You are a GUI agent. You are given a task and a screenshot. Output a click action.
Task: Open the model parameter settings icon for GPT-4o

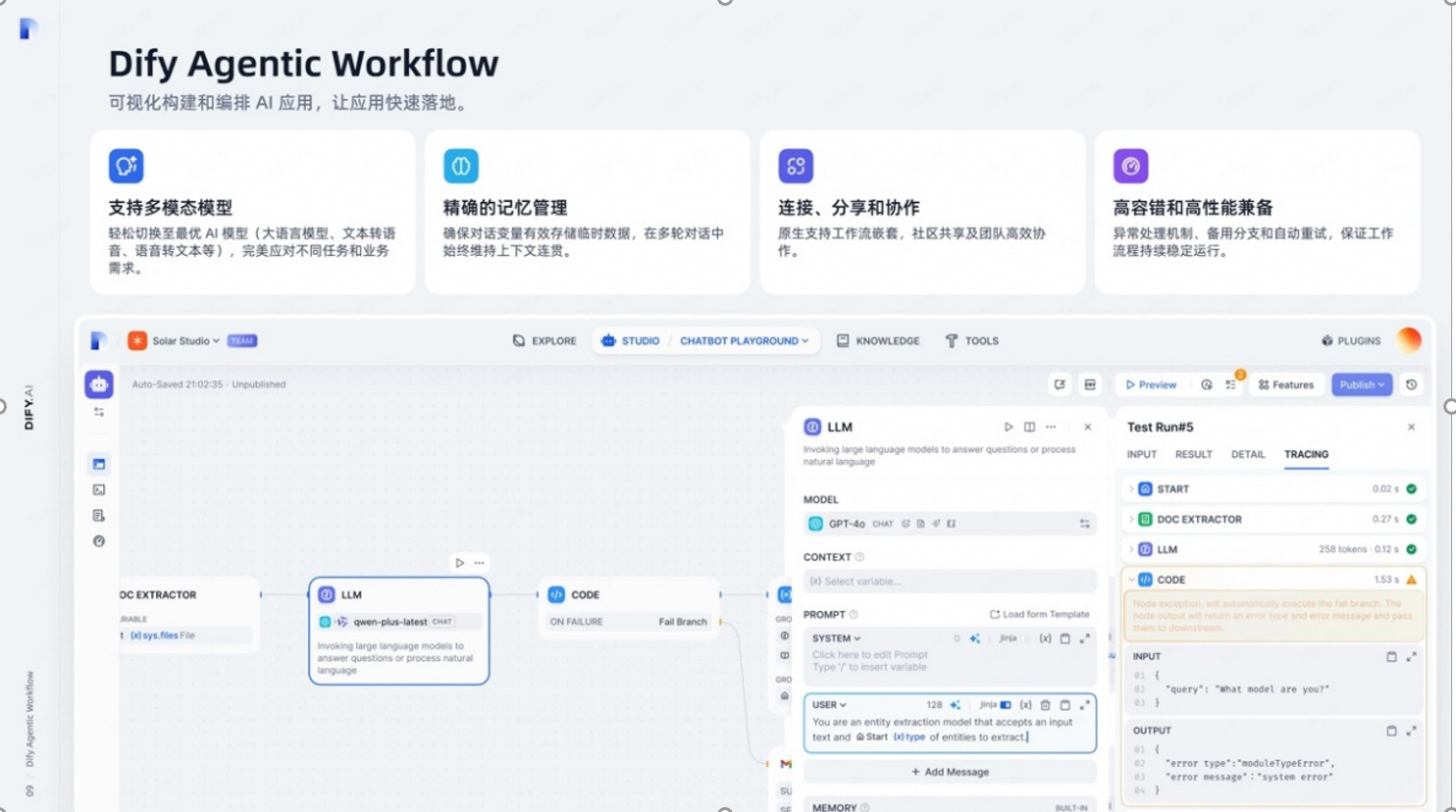click(x=1085, y=524)
